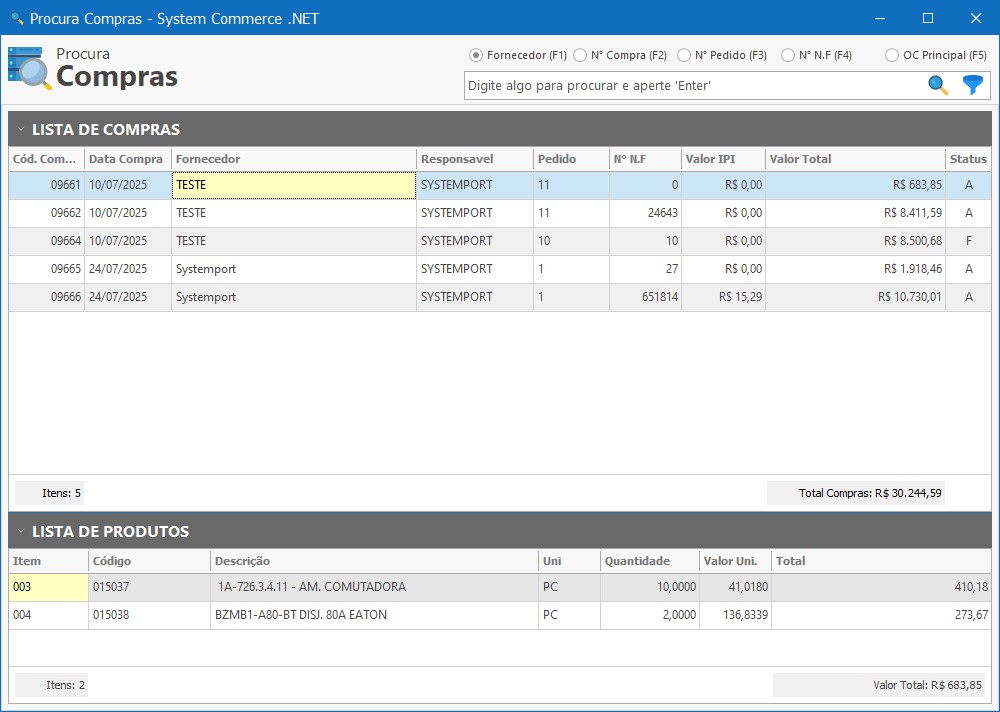1000x712 pixels.
Task: Click the Descrição column header in products
Action: [x=373, y=561]
